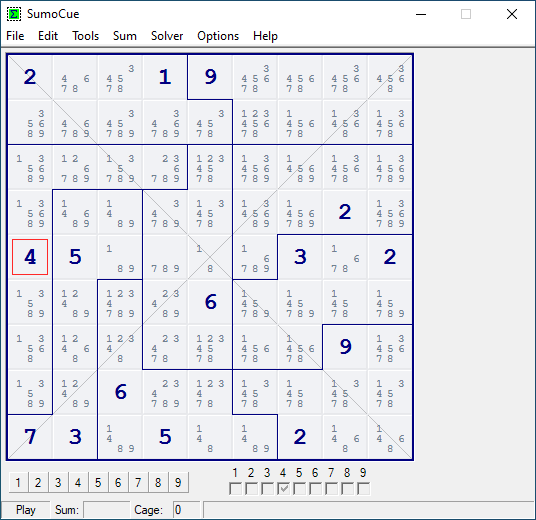Viewport: 536px width, 520px height.
Task: Enable the candidate 7 highlight checkbox
Action: click(x=331, y=489)
